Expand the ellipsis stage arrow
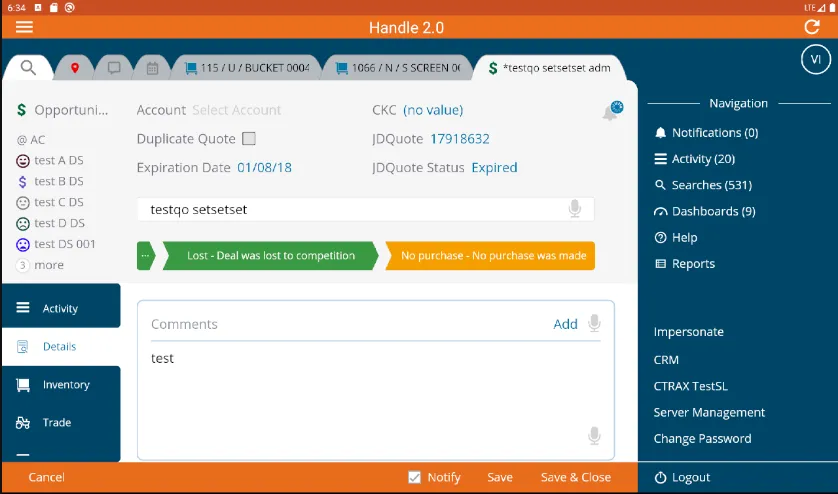The image size is (838, 494). pyautogui.click(x=145, y=256)
